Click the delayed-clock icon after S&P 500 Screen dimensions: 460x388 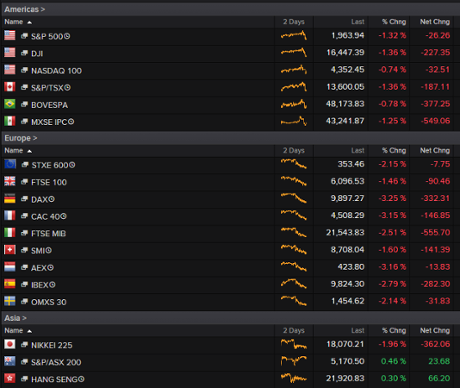(x=67, y=36)
